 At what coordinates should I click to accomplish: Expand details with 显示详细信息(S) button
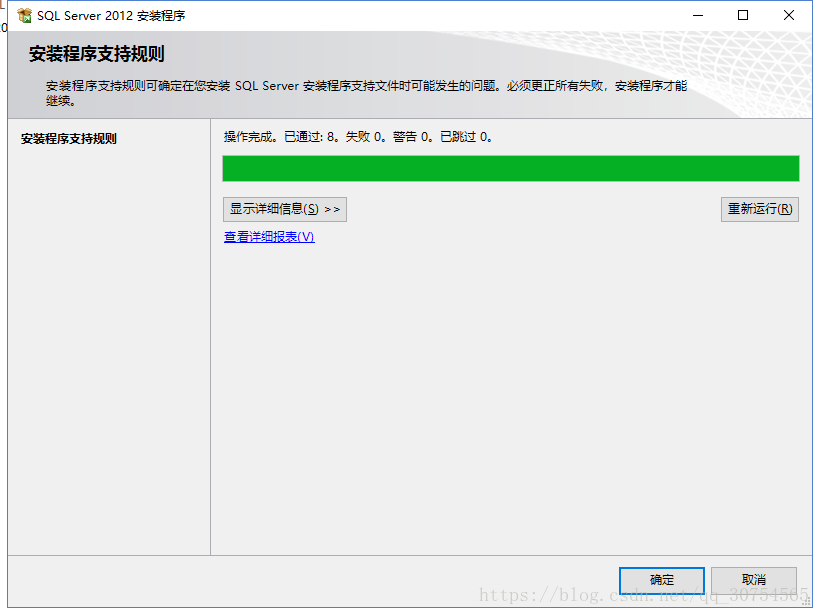click(284, 209)
